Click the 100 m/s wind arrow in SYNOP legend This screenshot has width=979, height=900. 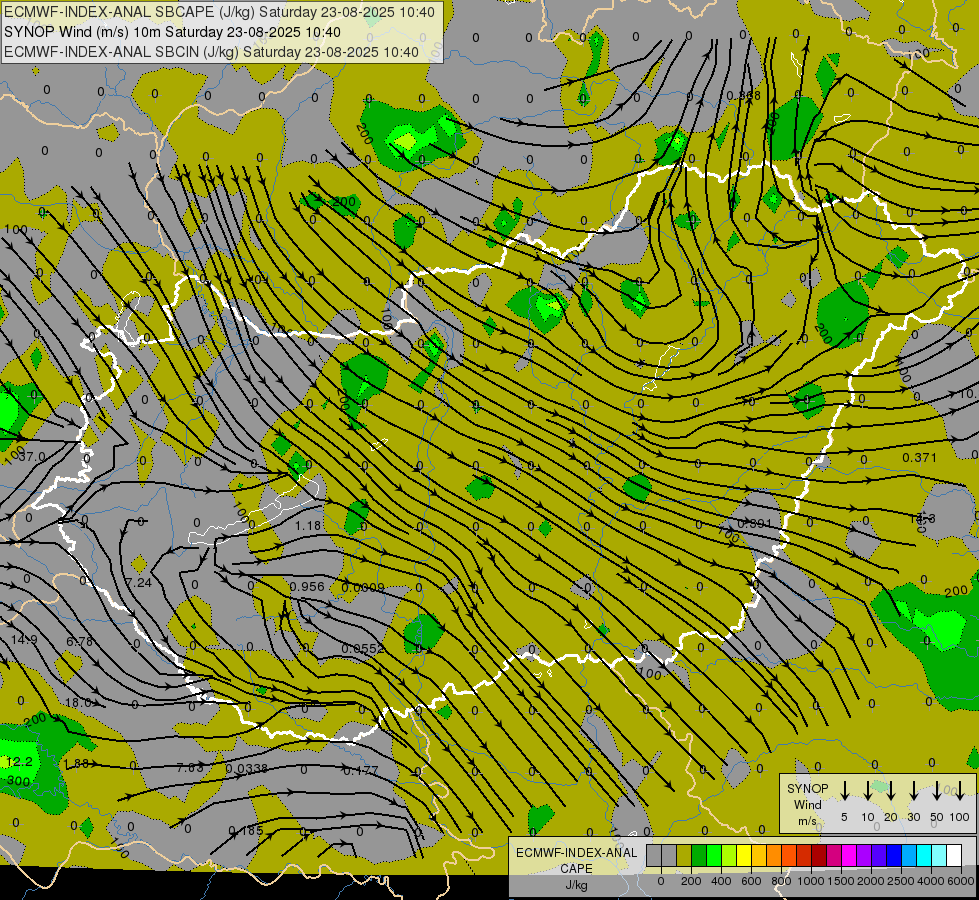point(960,791)
